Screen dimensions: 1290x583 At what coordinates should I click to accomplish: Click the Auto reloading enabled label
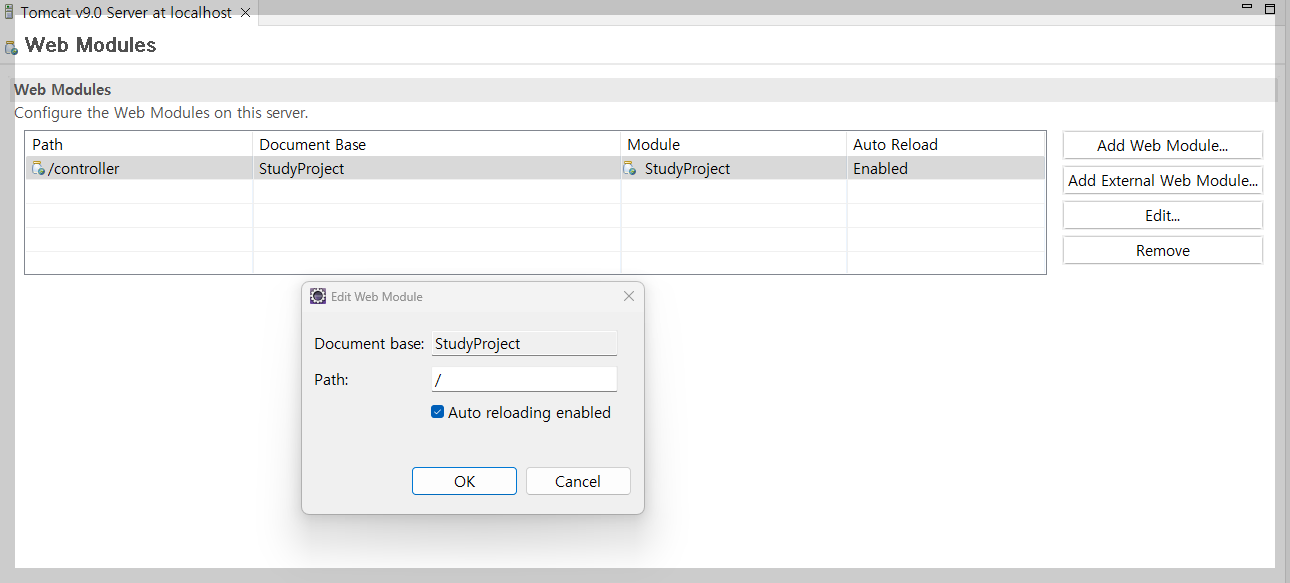(529, 412)
